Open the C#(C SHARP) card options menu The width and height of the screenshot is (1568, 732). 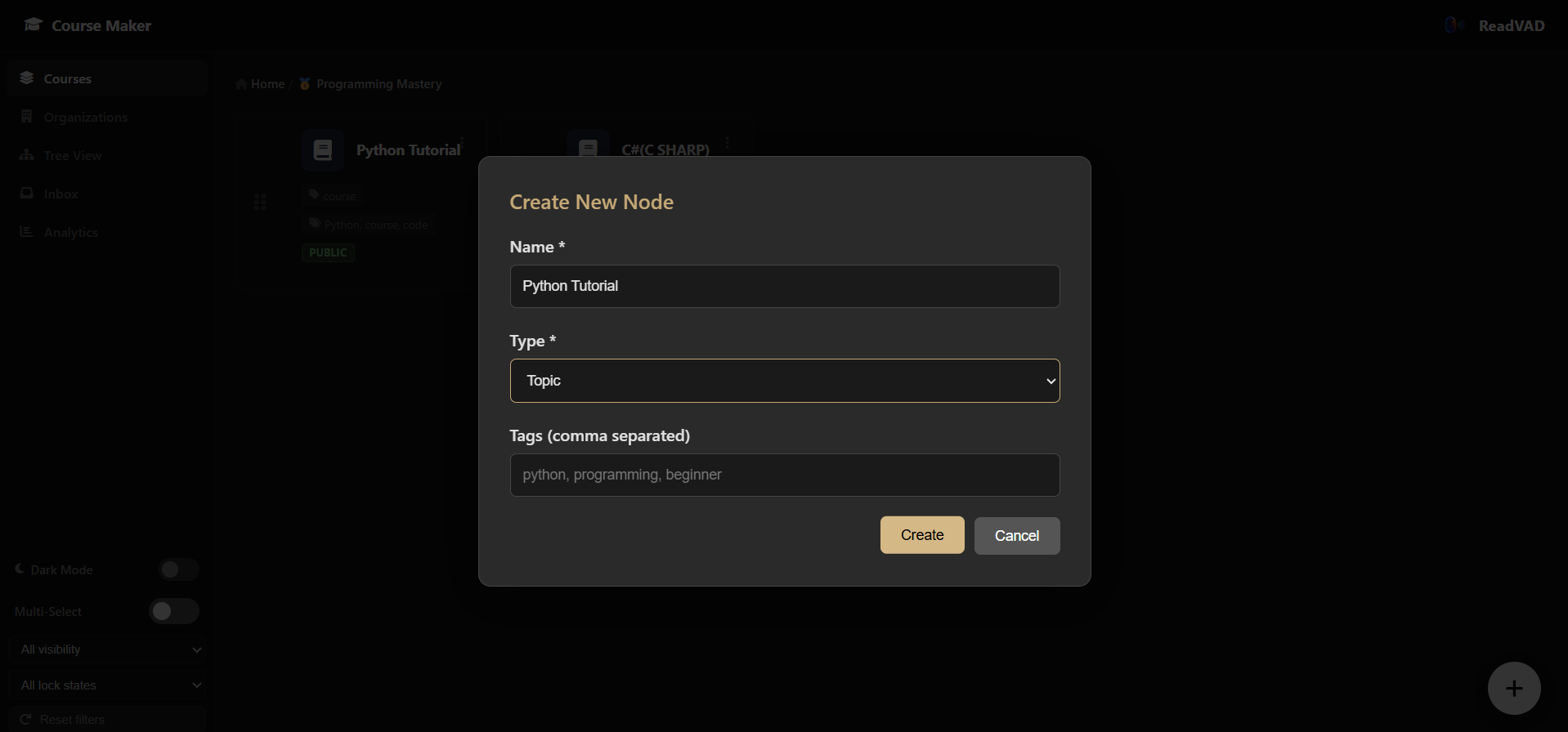pos(727,143)
